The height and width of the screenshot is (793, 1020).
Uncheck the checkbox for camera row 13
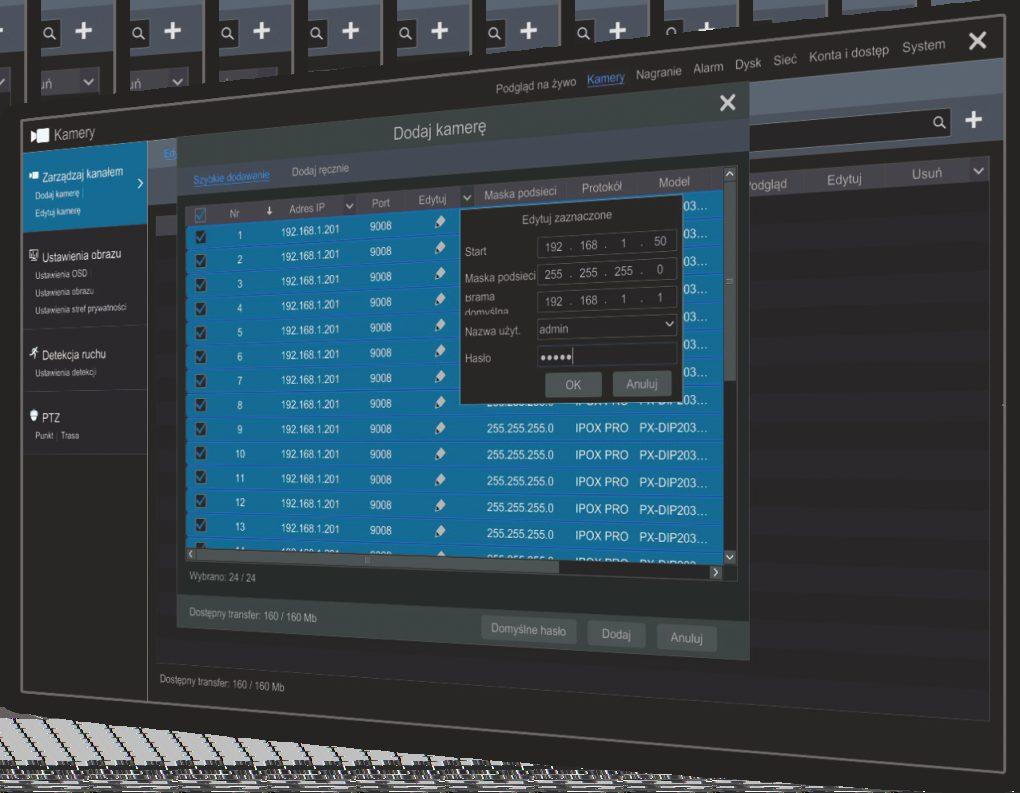pos(200,525)
